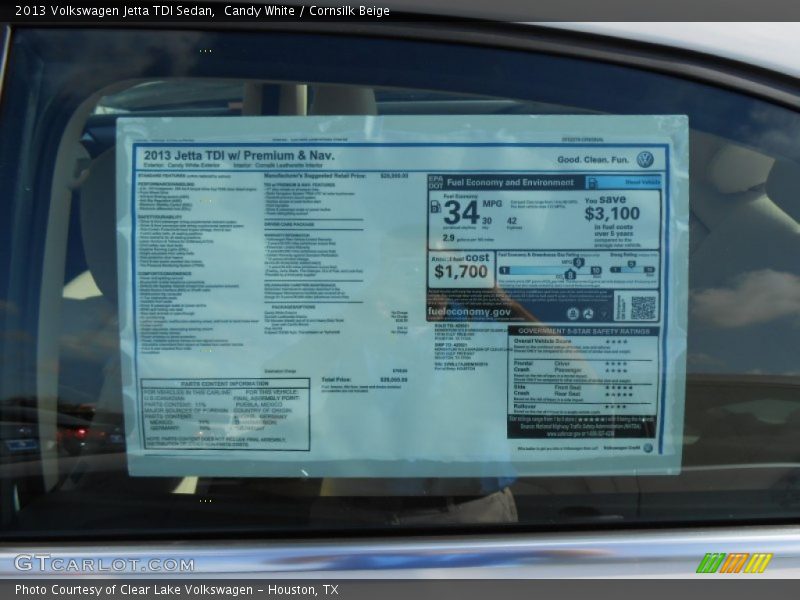Click the Side Crash 'Rear Seat' rating

618,394
